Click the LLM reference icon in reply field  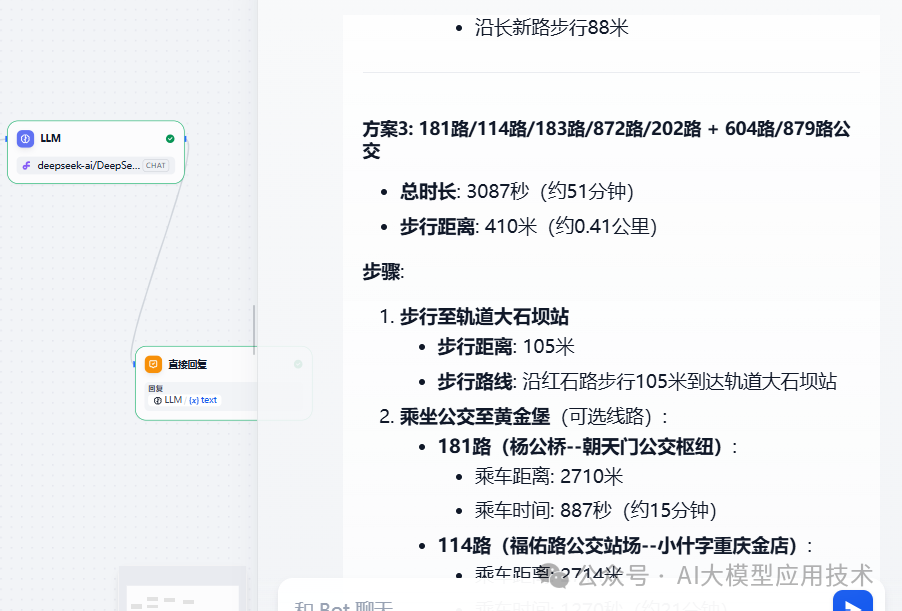[160, 399]
